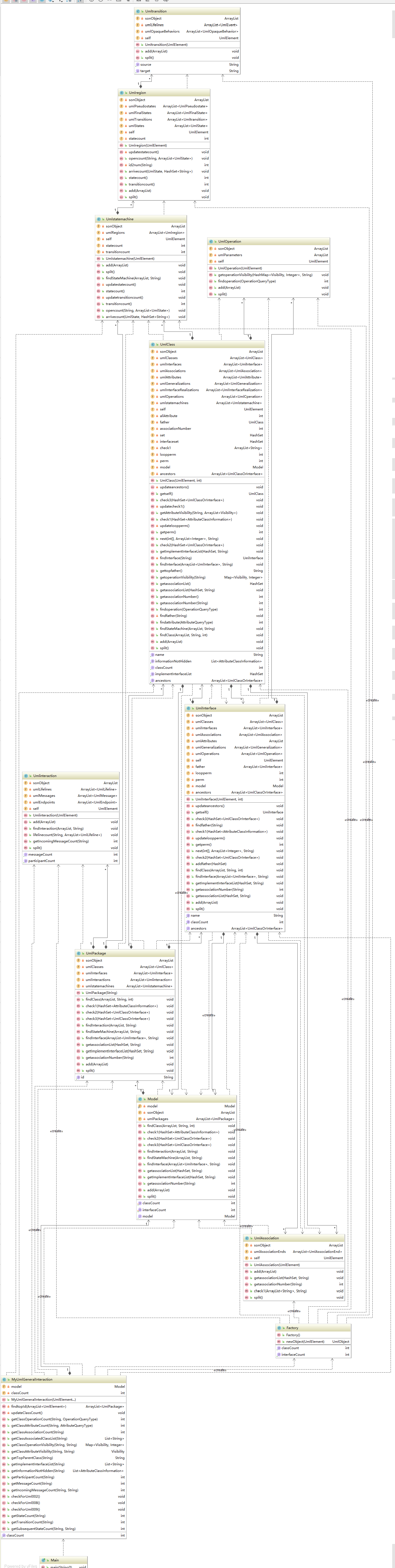Click the checkForUml008() method

click(63, 1503)
